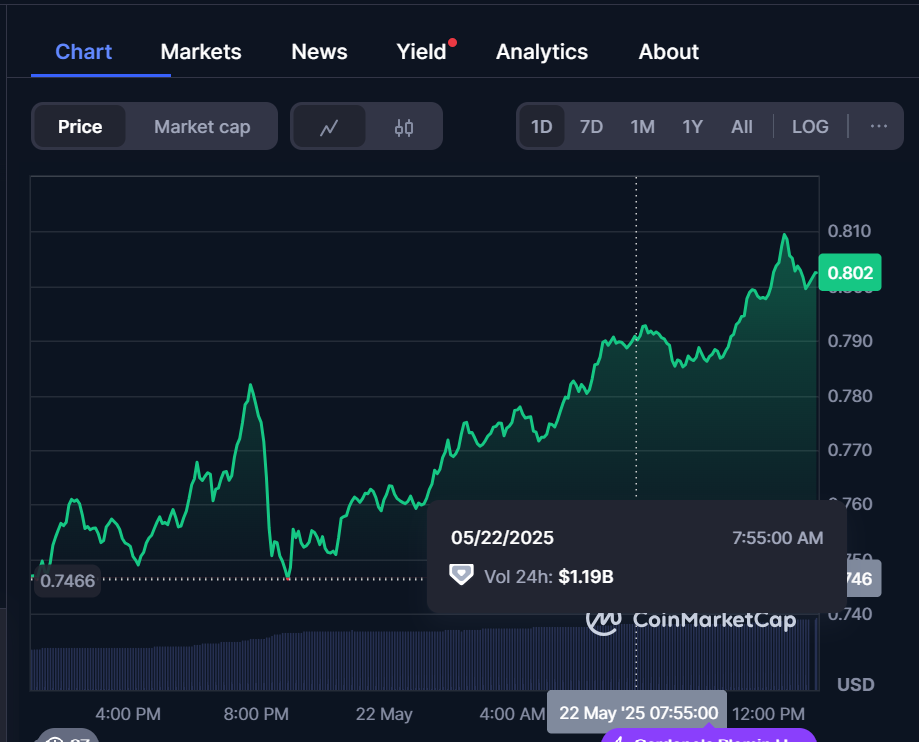Enable LOG scale
Screen dimensions: 919x742
pos(810,127)
